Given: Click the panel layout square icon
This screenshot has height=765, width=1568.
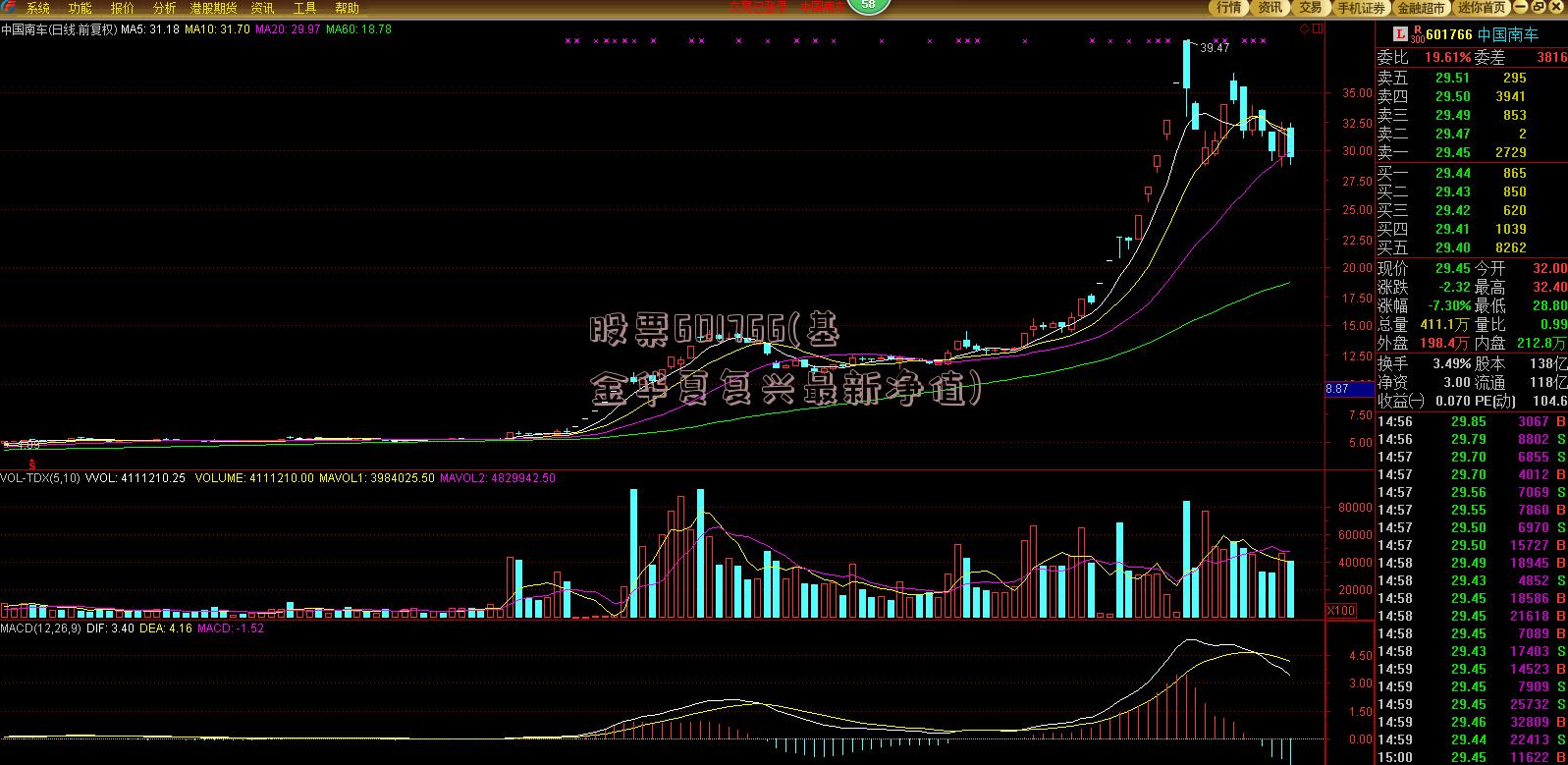Looking at the screenshot, I should coord(1319,29).
